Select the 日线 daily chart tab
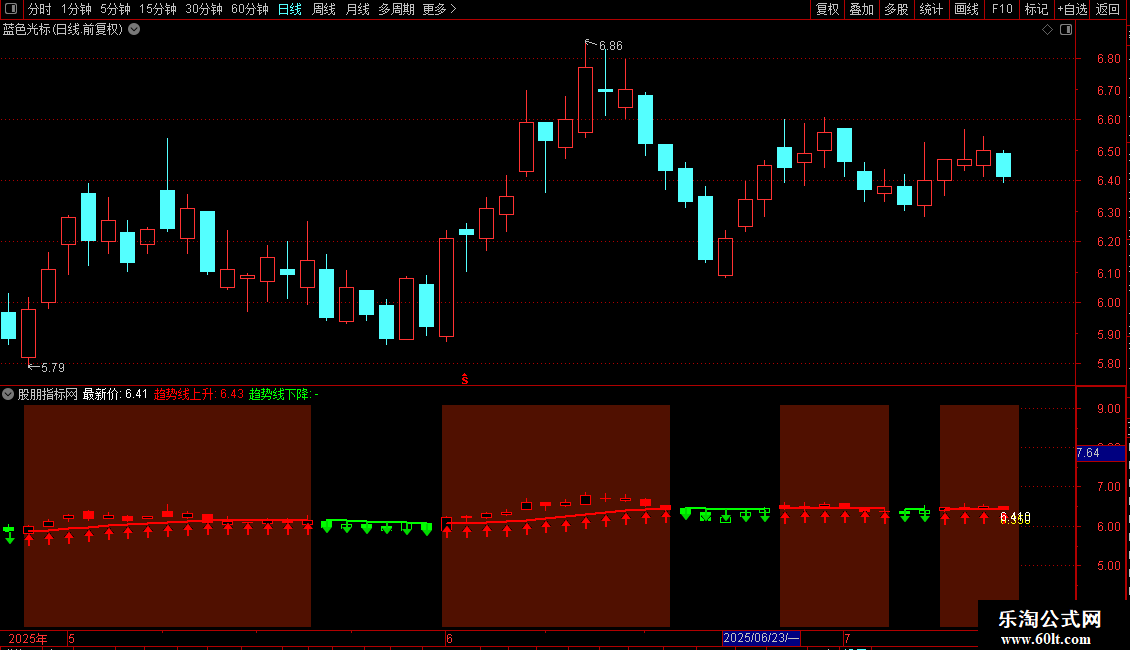Screen dimensions: 1130x650 point(290,9)
